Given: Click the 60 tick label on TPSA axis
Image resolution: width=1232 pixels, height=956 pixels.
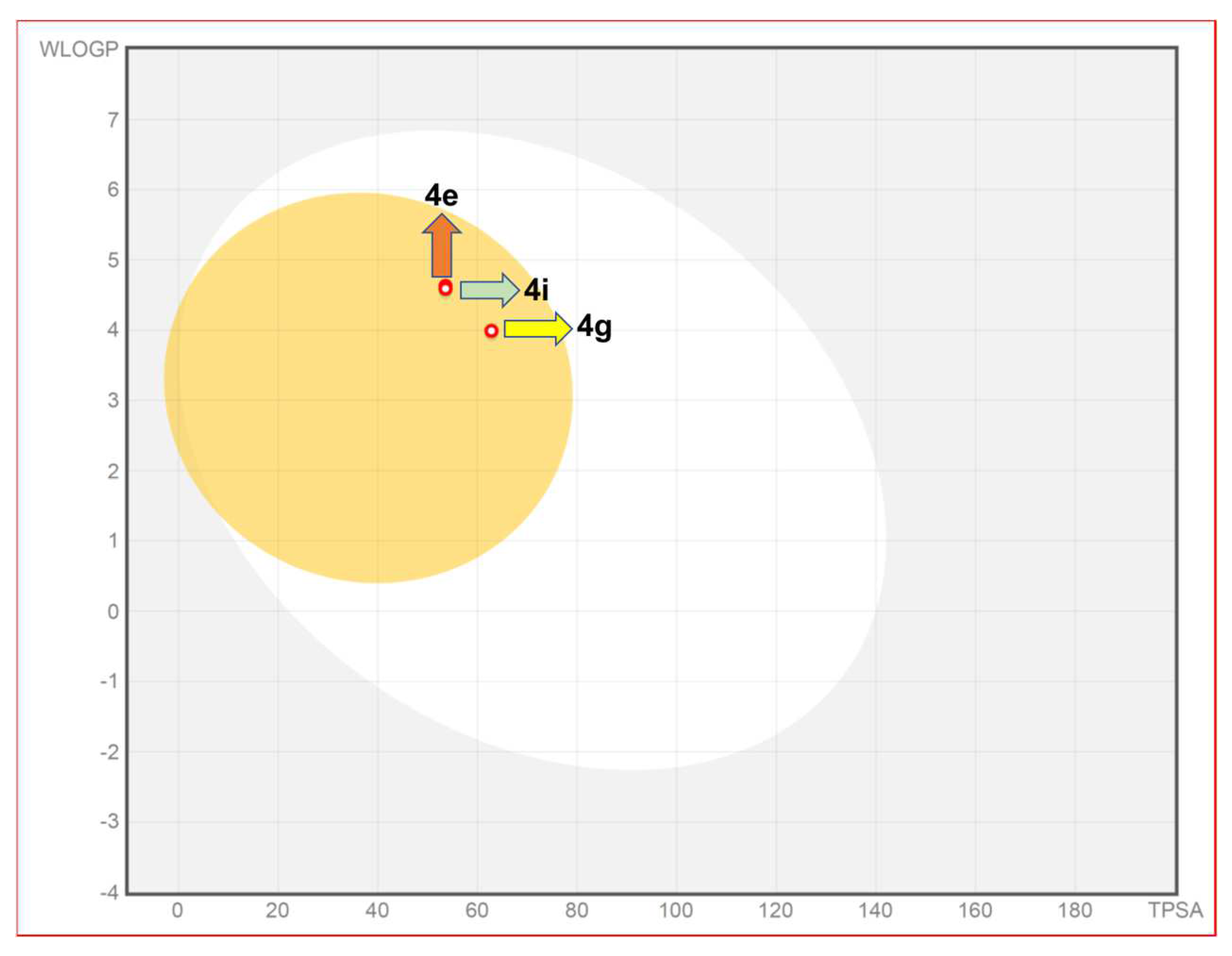Looking at the screenshot, I should point(477,910).
